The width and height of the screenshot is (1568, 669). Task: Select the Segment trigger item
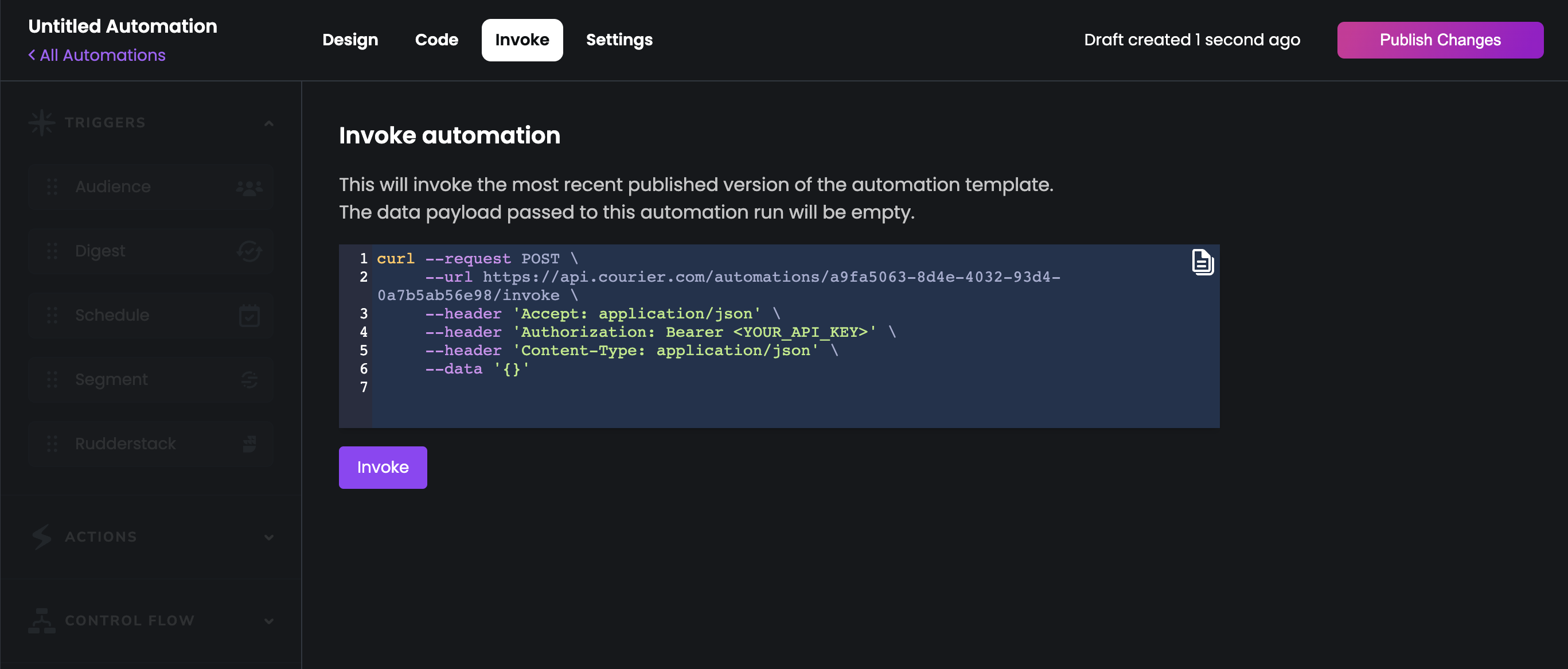coord(151,380)
